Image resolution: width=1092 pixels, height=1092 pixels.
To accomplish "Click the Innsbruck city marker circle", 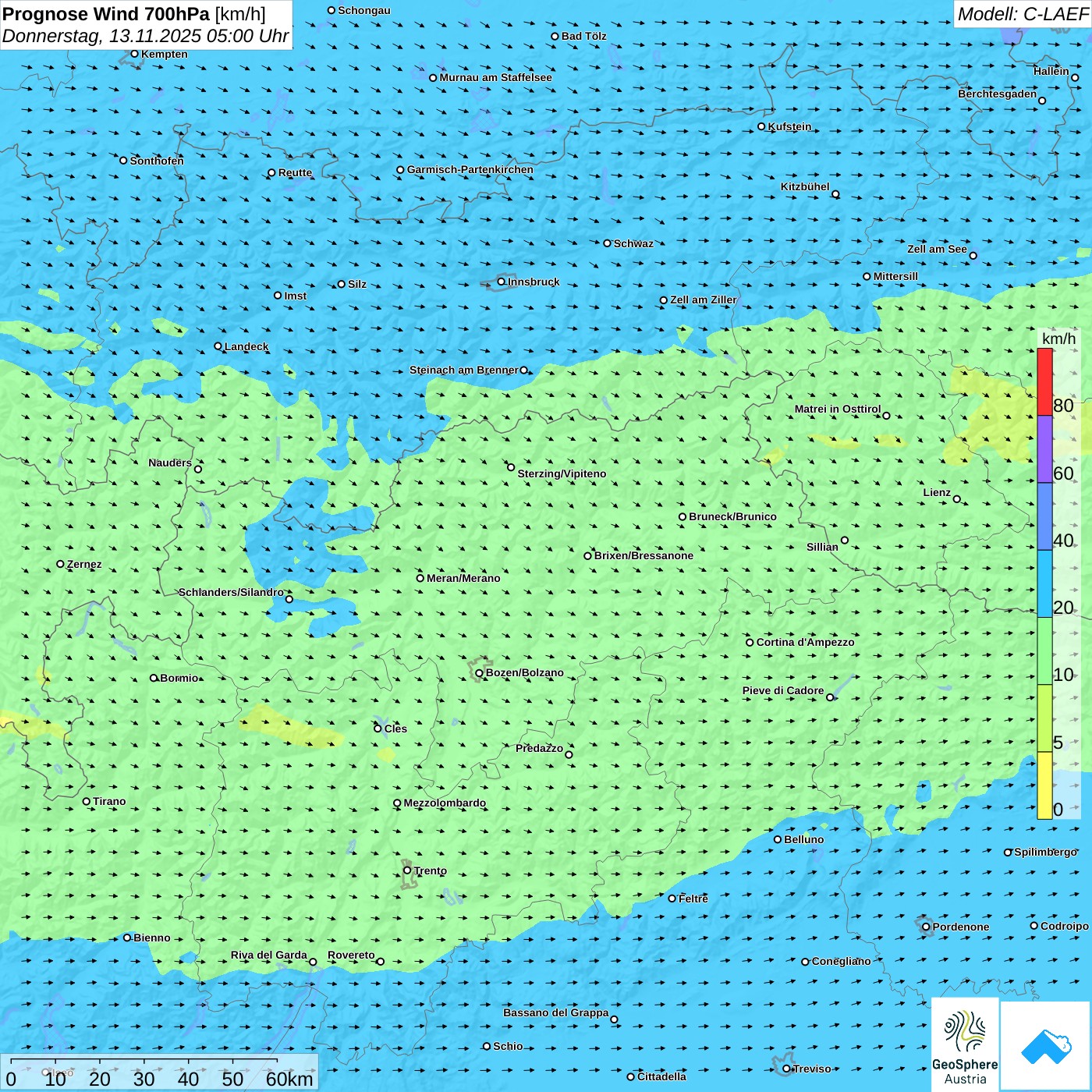I will tap(502, 282).
